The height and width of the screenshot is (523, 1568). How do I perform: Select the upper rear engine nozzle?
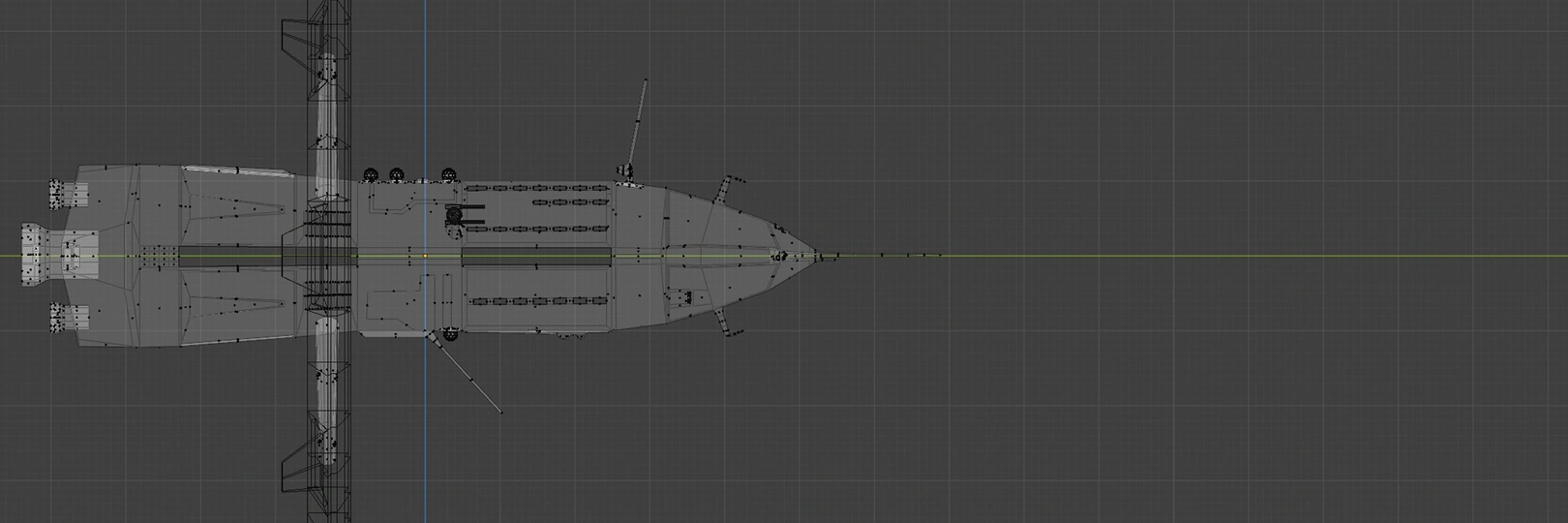click(x=70, y=195)
